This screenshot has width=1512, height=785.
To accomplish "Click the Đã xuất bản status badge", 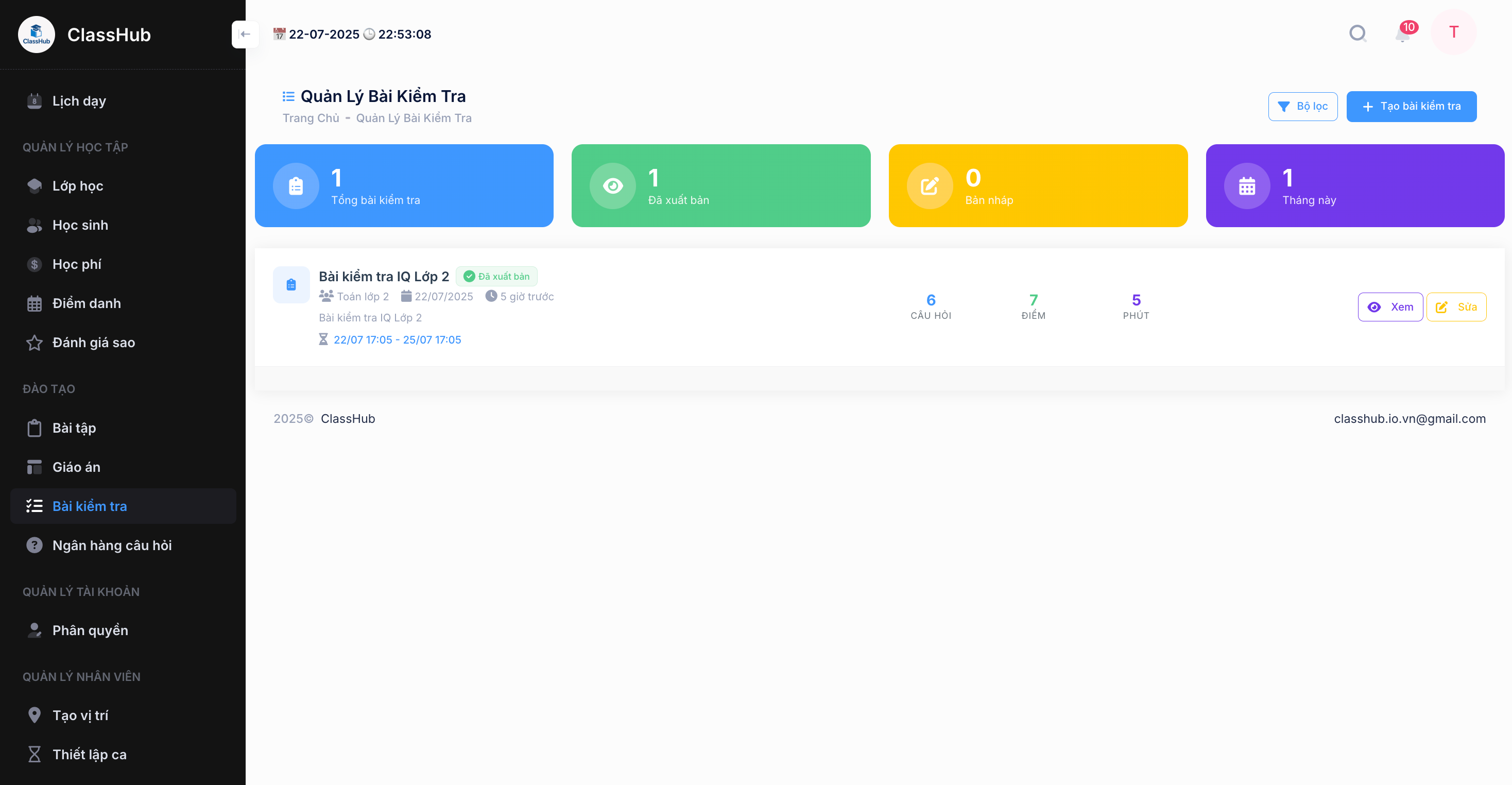I will [496, 277].
